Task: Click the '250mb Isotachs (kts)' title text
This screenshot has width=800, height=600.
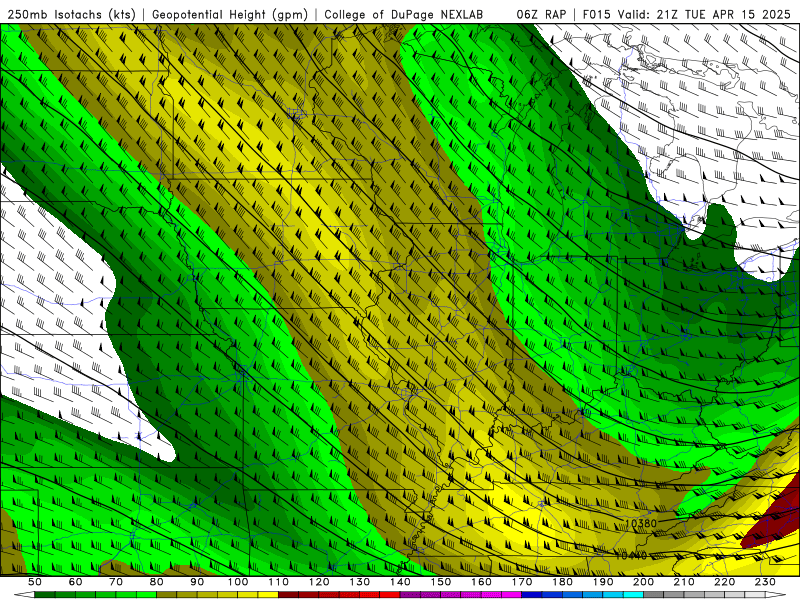Action: (x=71, y=14)
